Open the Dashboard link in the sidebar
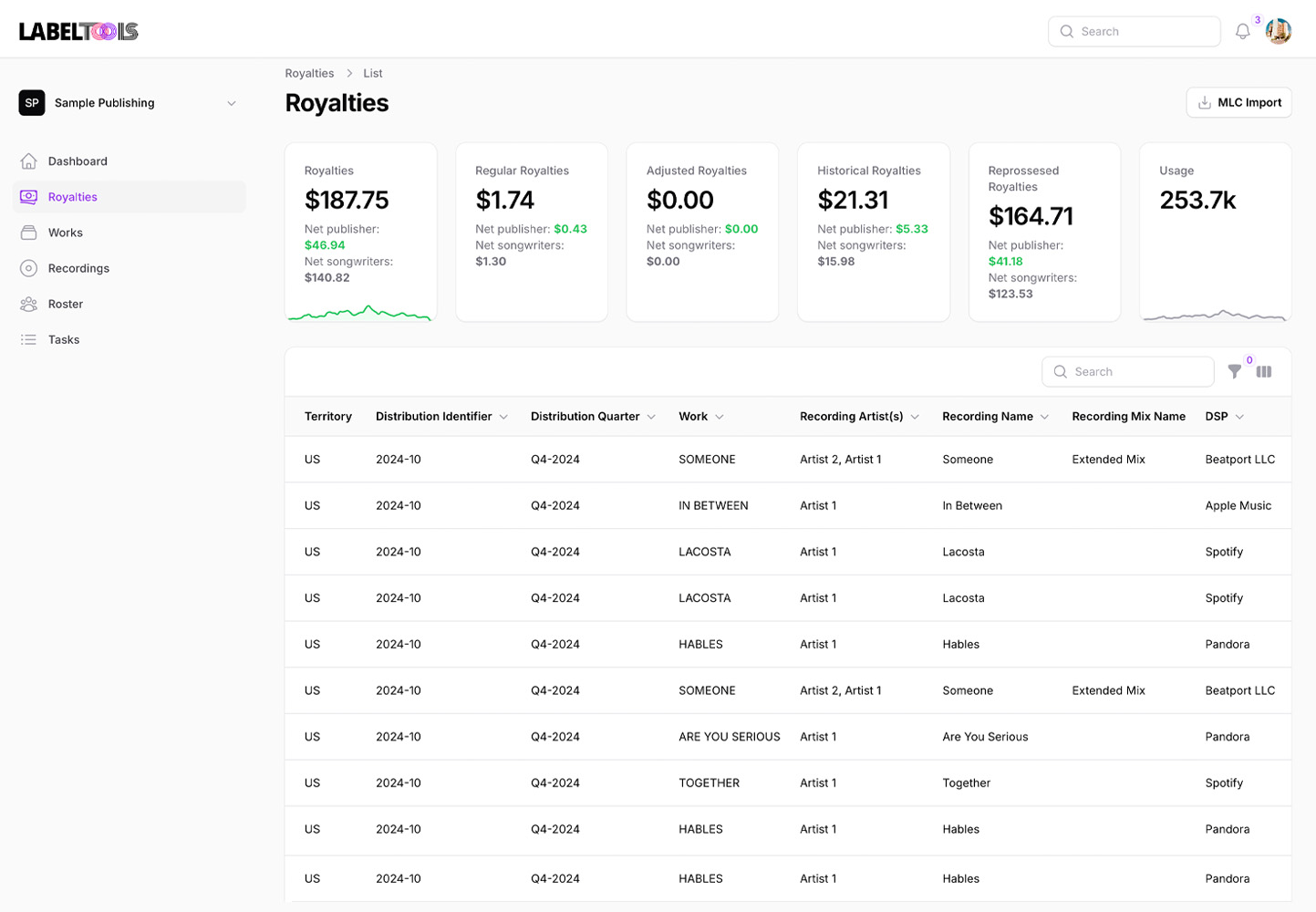 [x=78, y=161]
